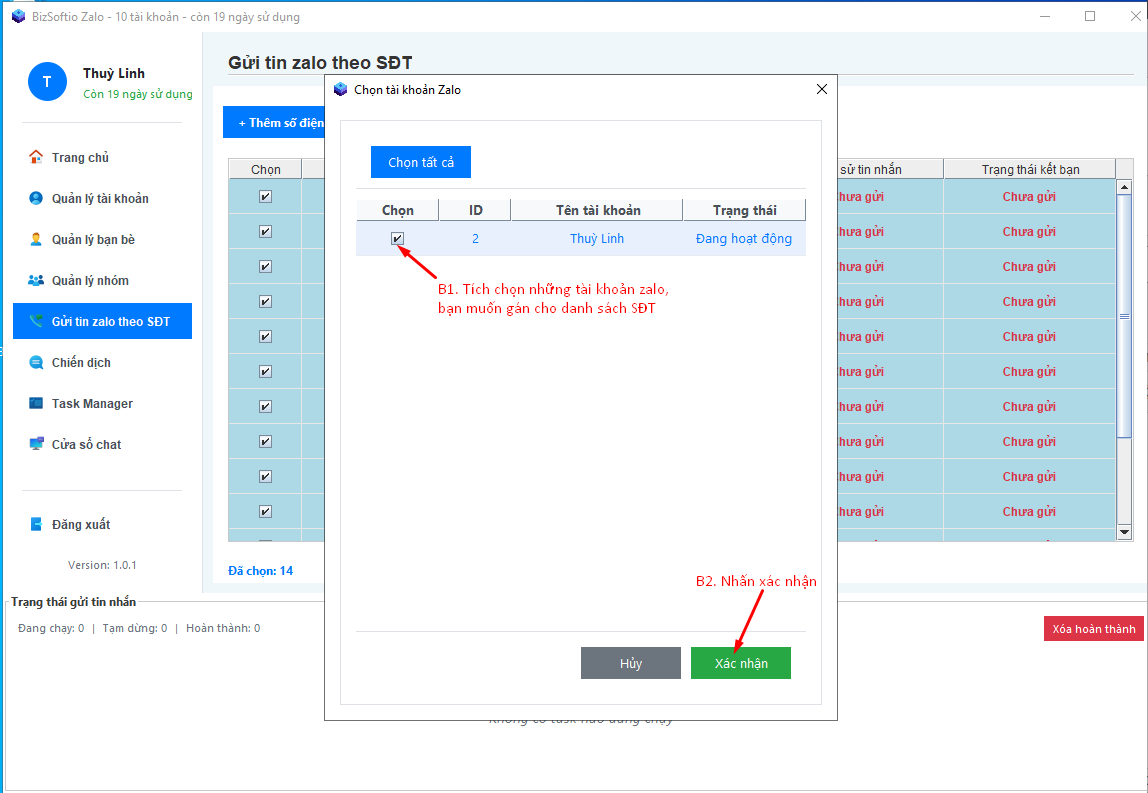Click the Cửa sổ chat monitor icon
The image size is (1148, 793).
36,444
